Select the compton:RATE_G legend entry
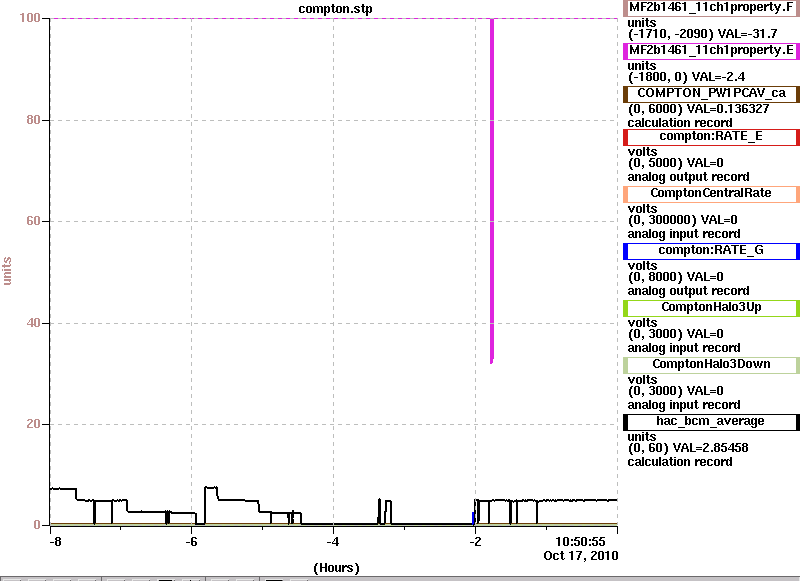 tap(711, 250)
